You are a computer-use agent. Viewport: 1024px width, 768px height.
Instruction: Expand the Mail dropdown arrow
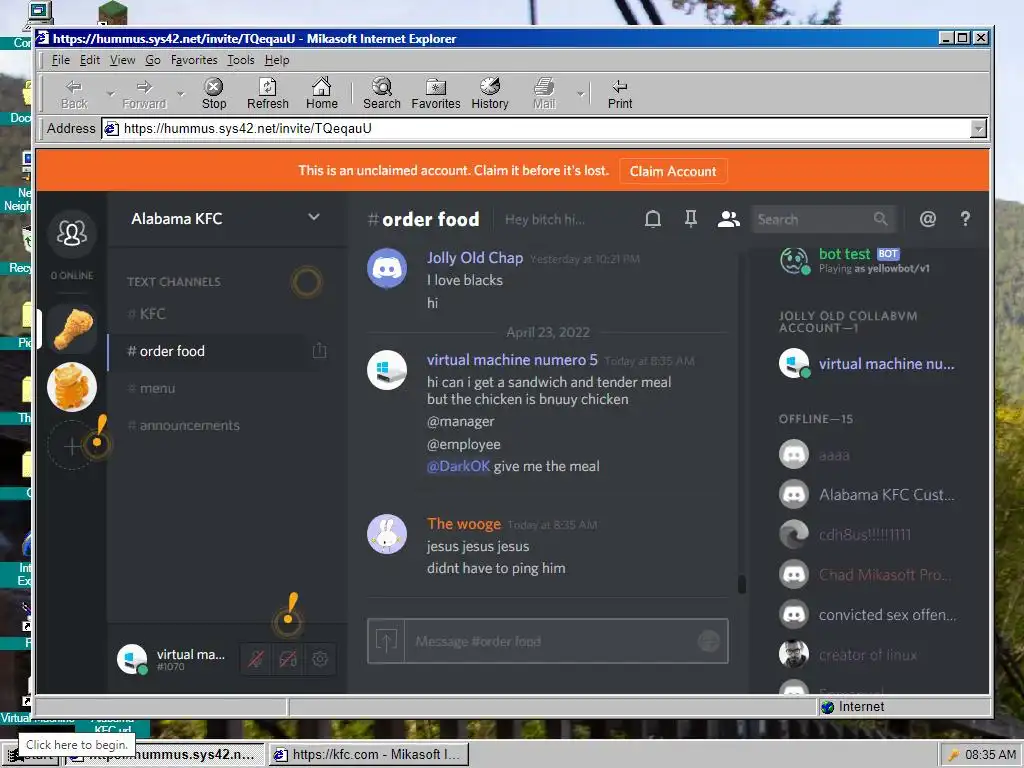coord(581,94)
